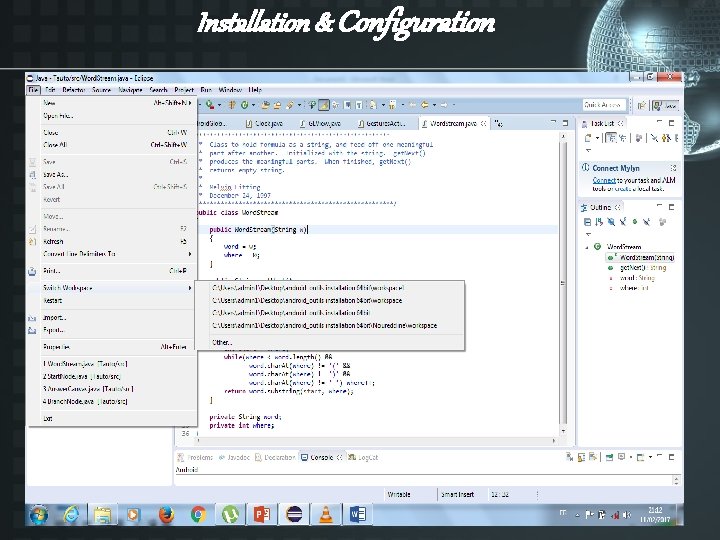
Task: Toggle Outline alphabetical sort icon
Action: click(599, 222)
